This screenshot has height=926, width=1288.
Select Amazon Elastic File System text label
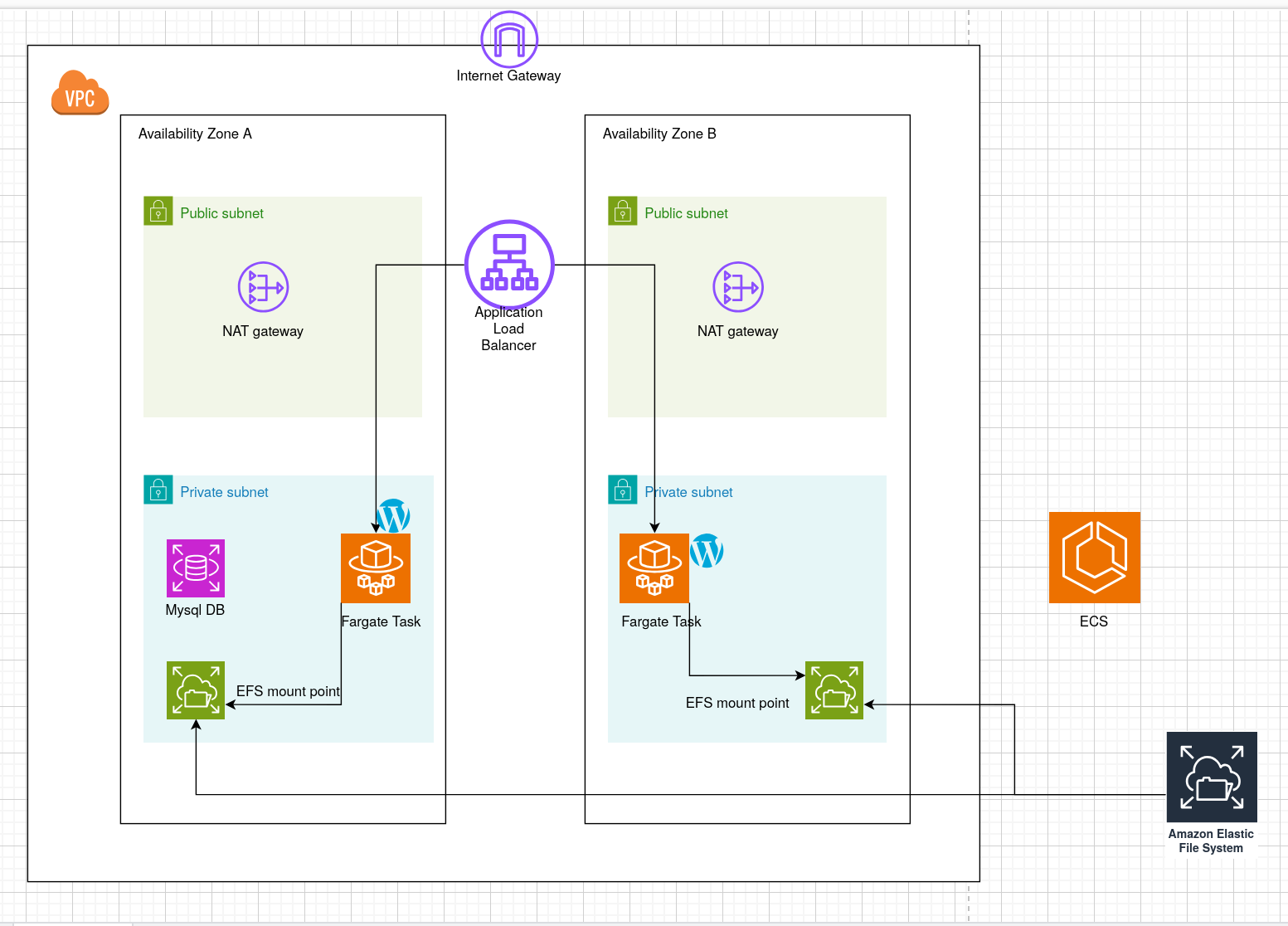[1211, 841]
